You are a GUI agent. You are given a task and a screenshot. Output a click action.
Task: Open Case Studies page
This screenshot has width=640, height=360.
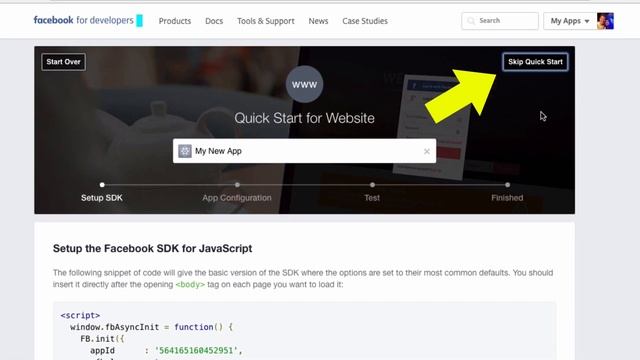point(365,21)
